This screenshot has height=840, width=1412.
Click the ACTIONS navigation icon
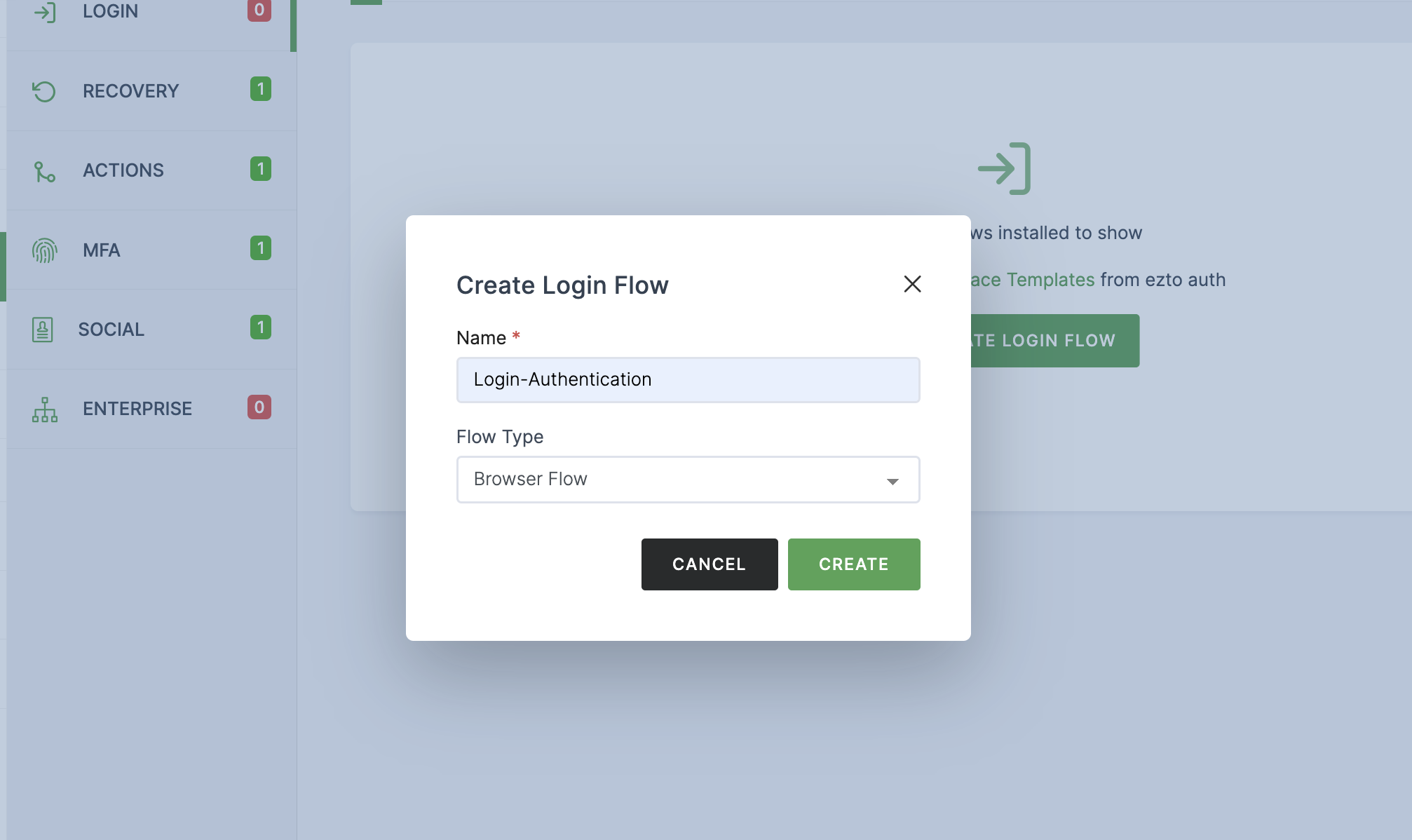44,170
